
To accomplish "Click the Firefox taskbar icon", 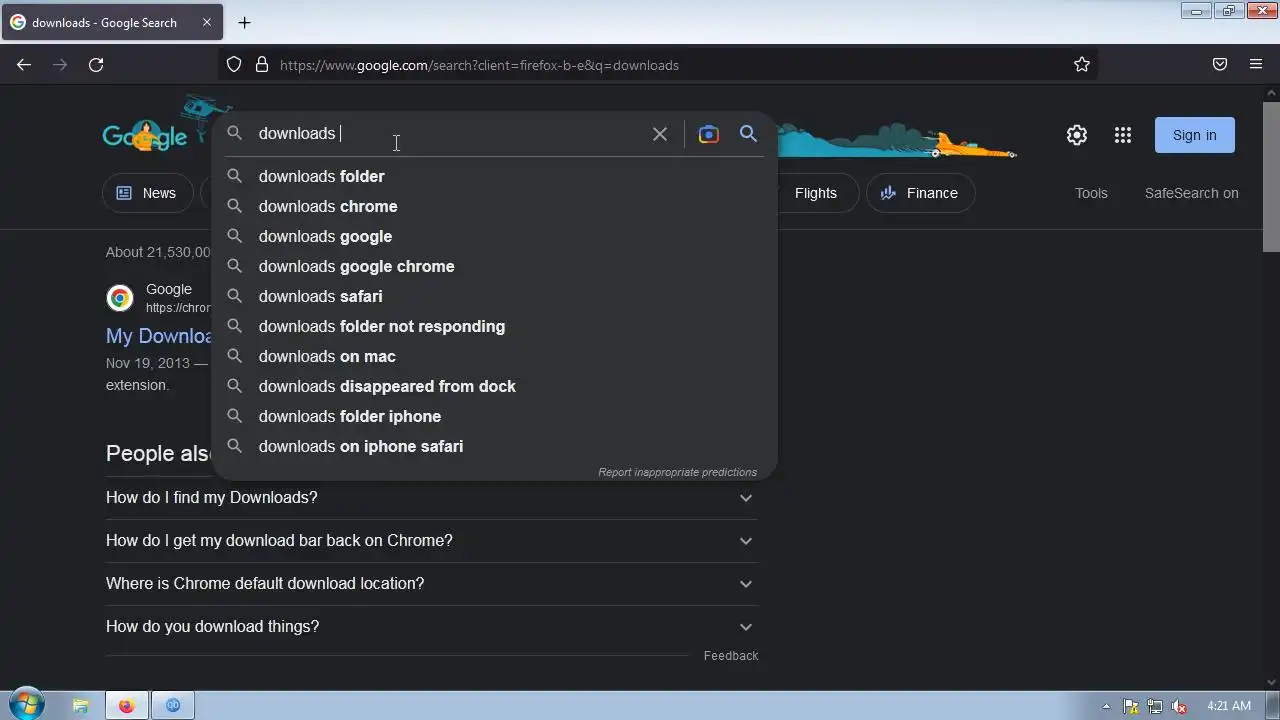I will coord(127,705).
